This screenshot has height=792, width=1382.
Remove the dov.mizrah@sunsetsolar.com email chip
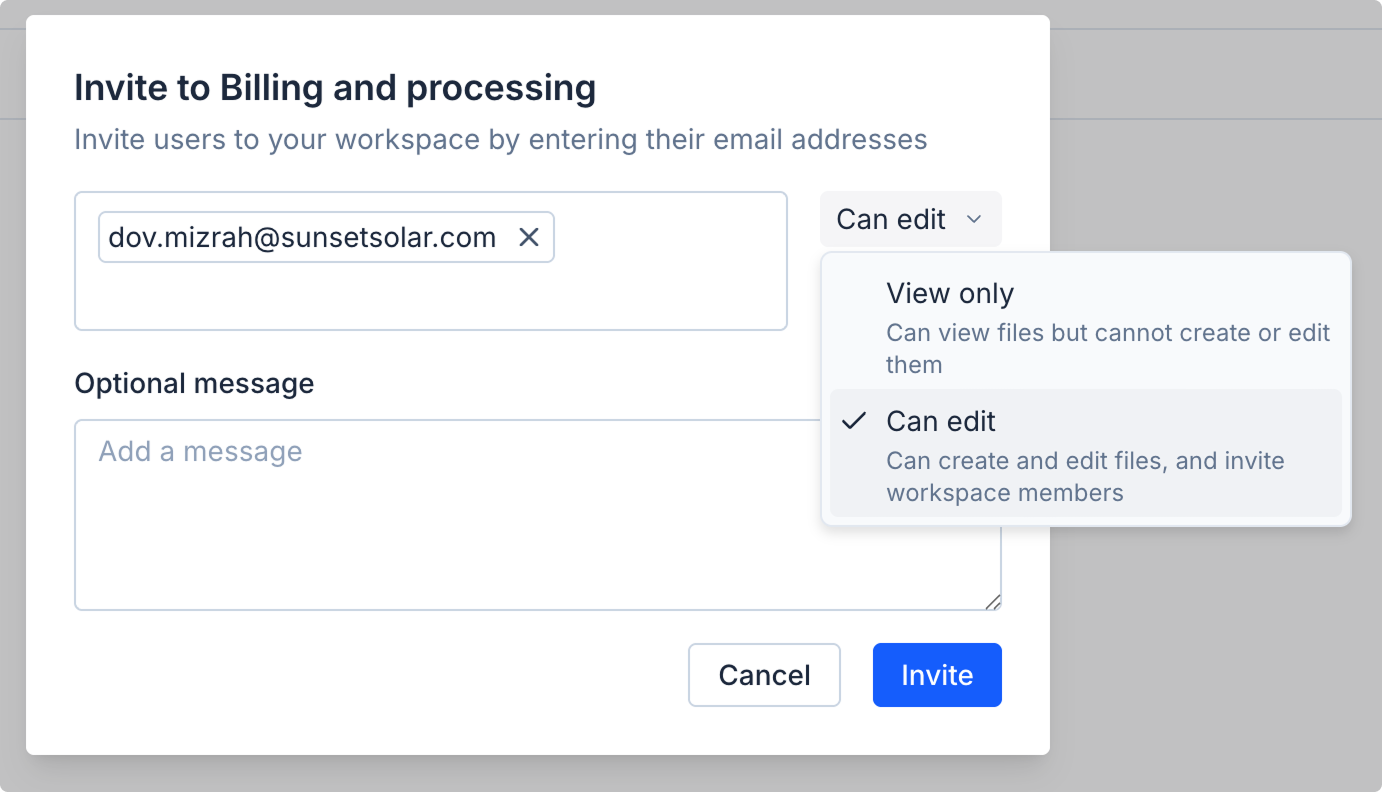(529, 237)
